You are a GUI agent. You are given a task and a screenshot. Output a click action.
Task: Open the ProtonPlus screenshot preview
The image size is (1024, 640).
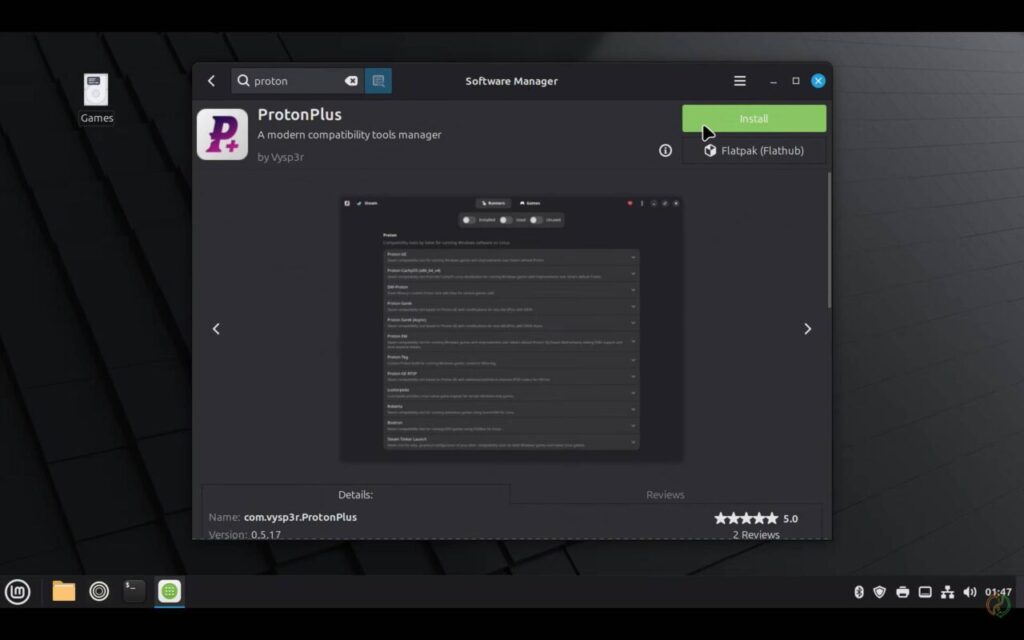pos(511,328)
